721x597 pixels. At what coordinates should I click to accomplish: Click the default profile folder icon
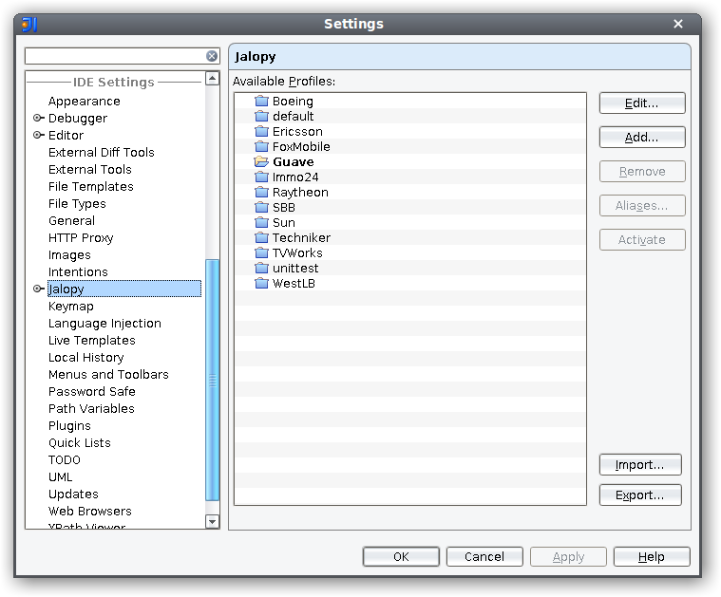pyautogui.click(x=261, y=116)
